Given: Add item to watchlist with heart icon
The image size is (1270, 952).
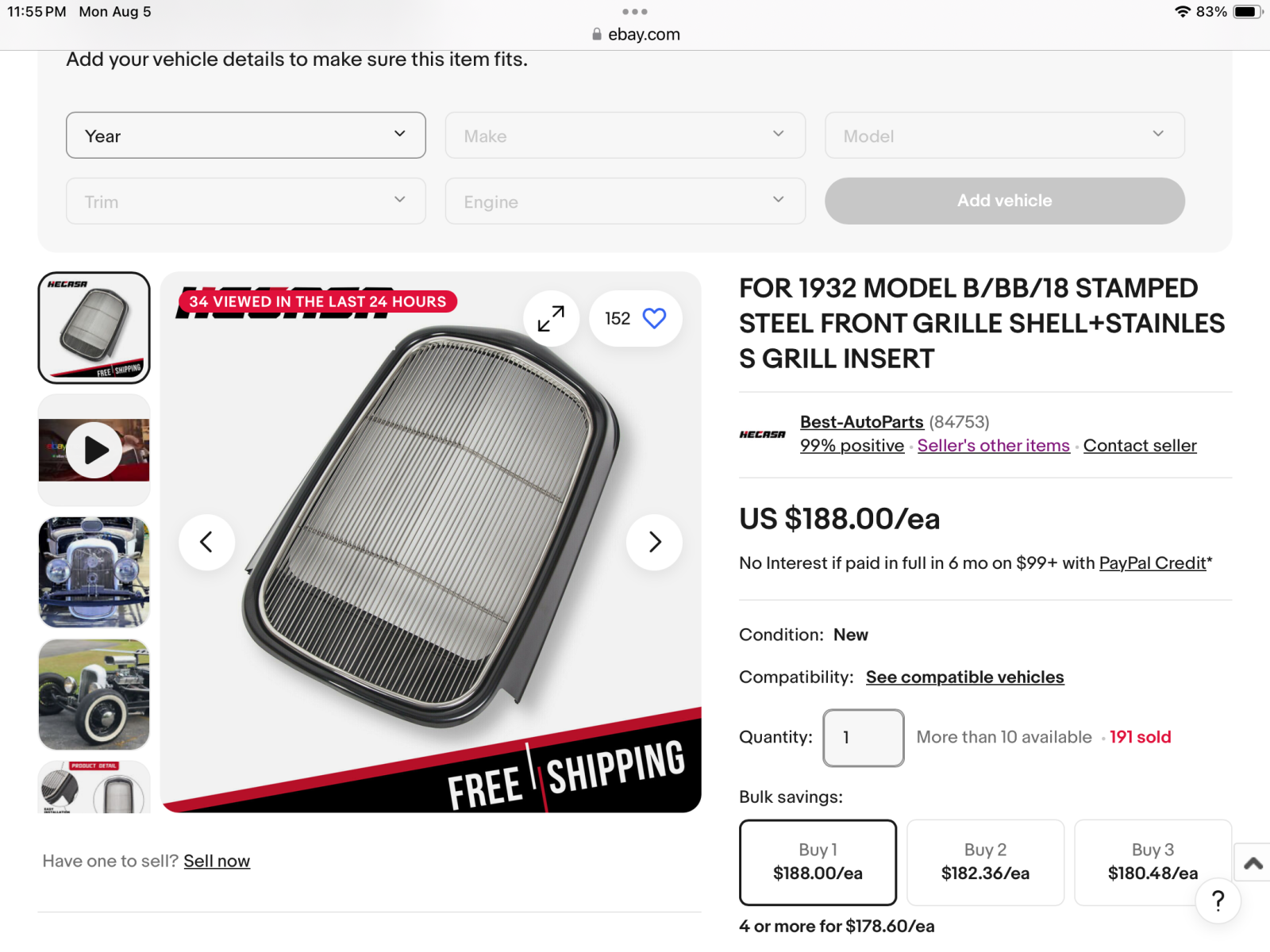Looking at the screenshot, I should click(654, 319).
